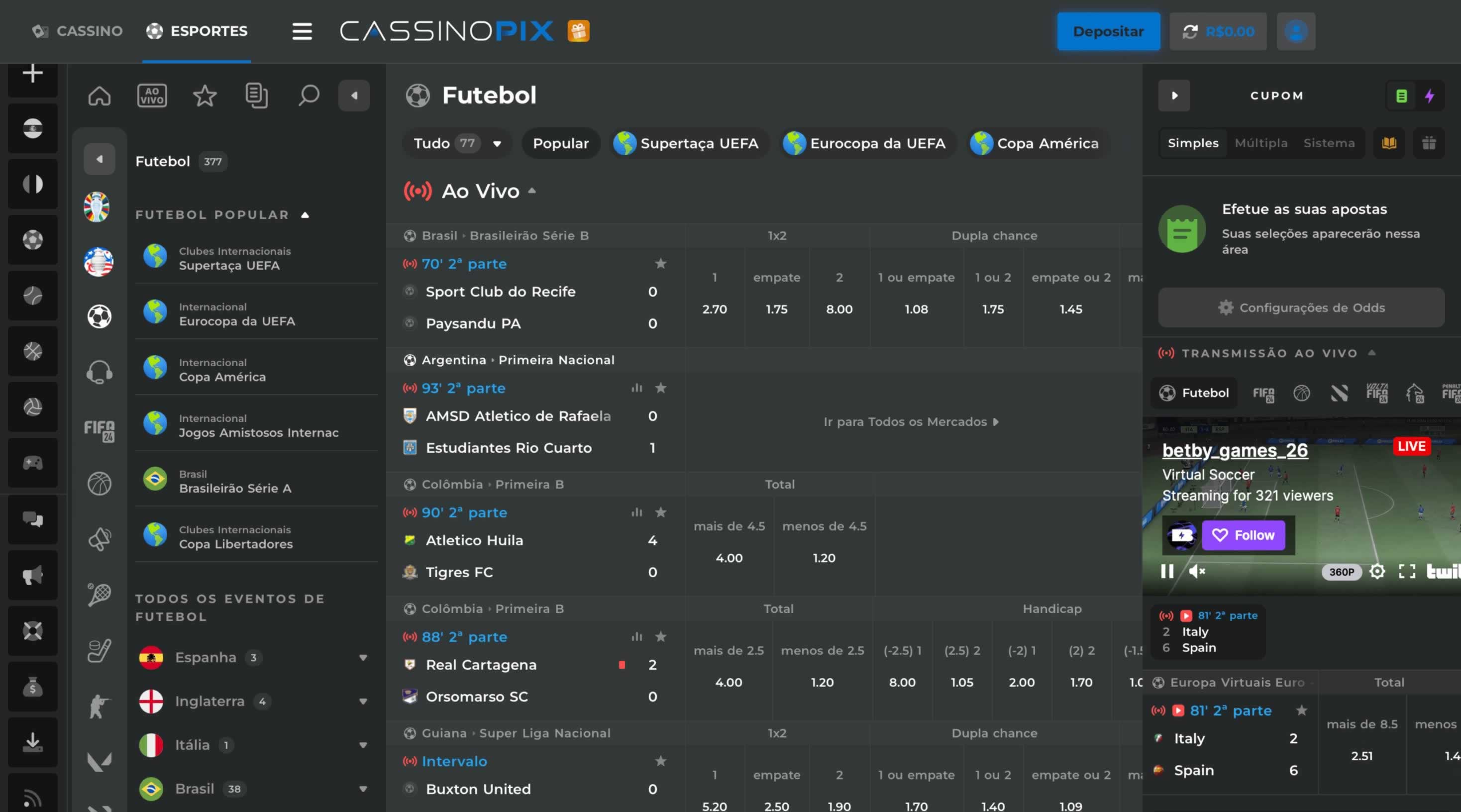The image size is (1461, 812).
Task: Open the search magnifier icon
Action: tap(309, 95)
